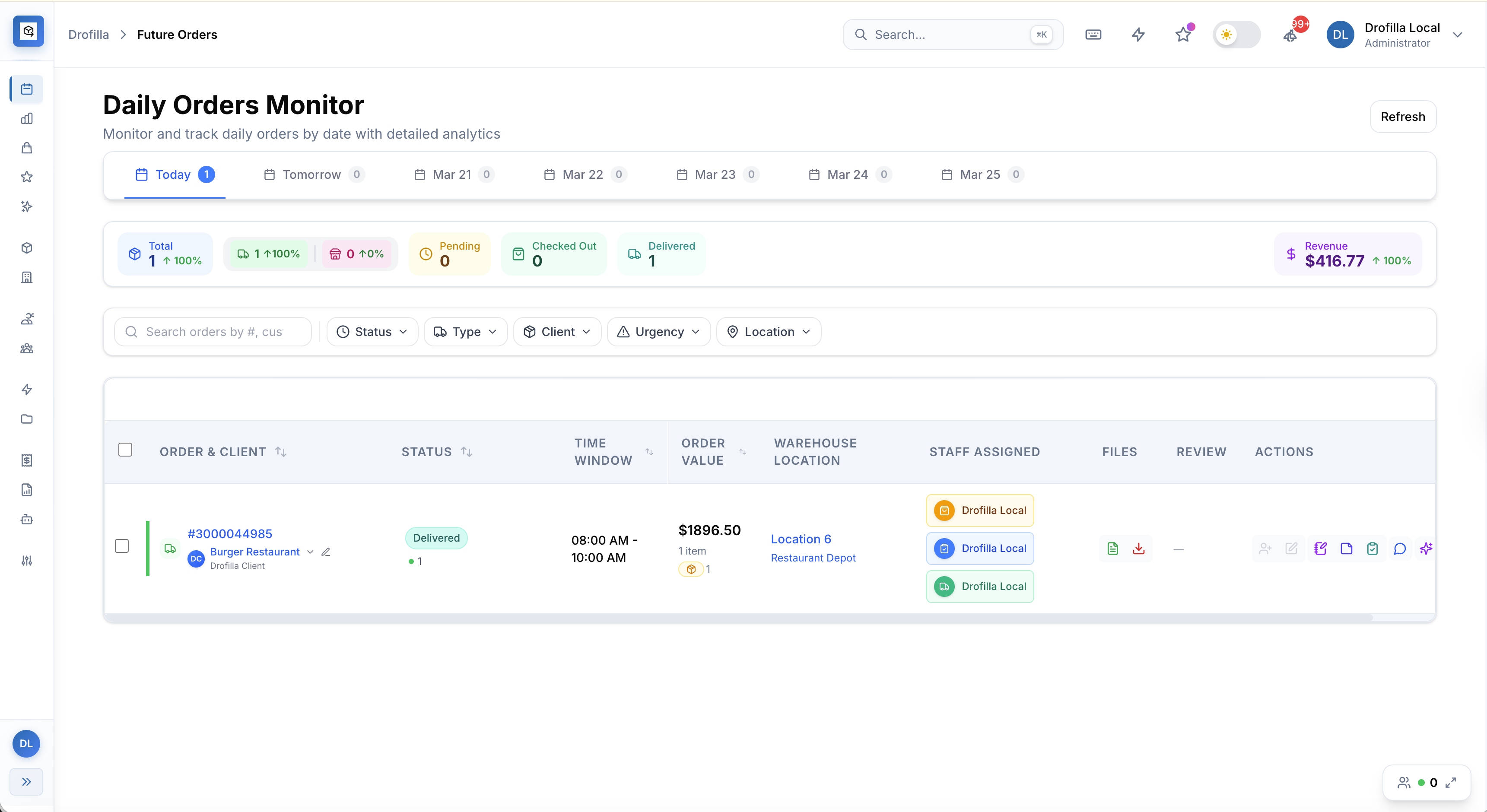This screenshot has width=1487, height=812.
Task: Click the package/orders icon in sidebar
Action: click(x=26, y=247)
